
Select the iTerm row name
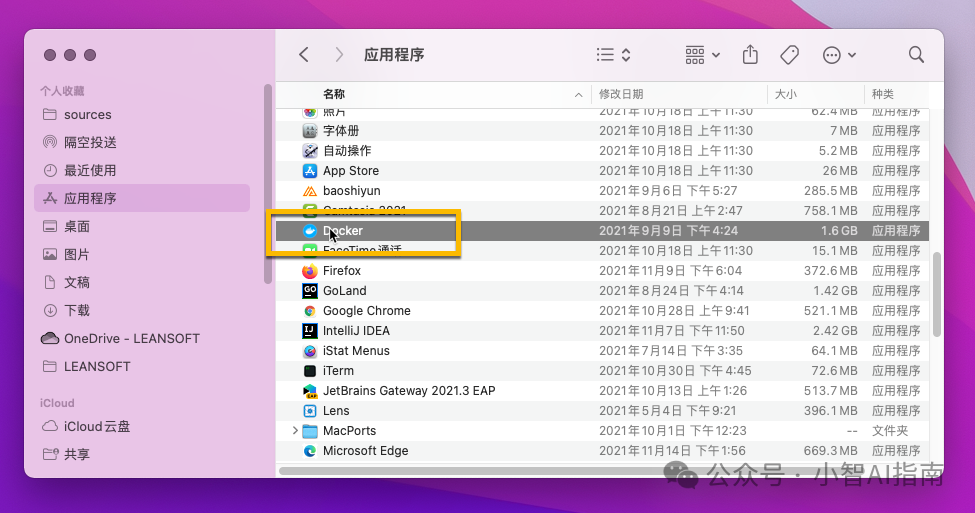coord(338,371)
